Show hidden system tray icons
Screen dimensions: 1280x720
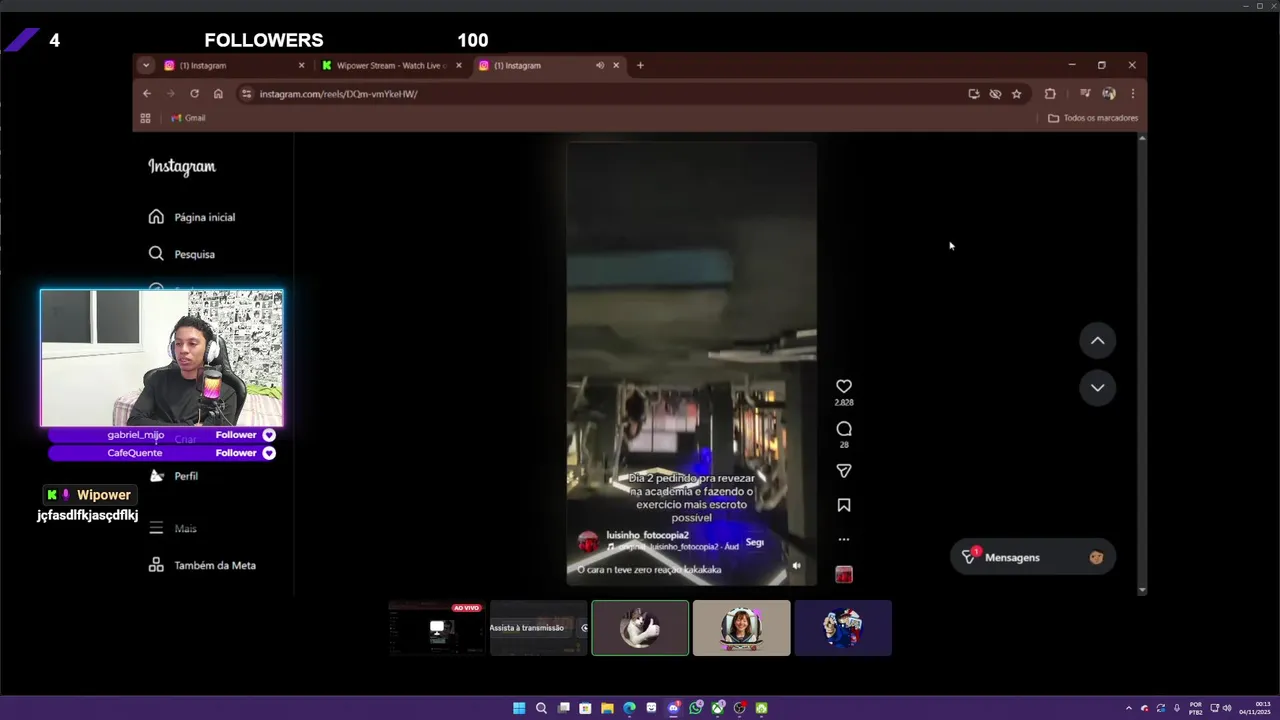(1129, 708)
